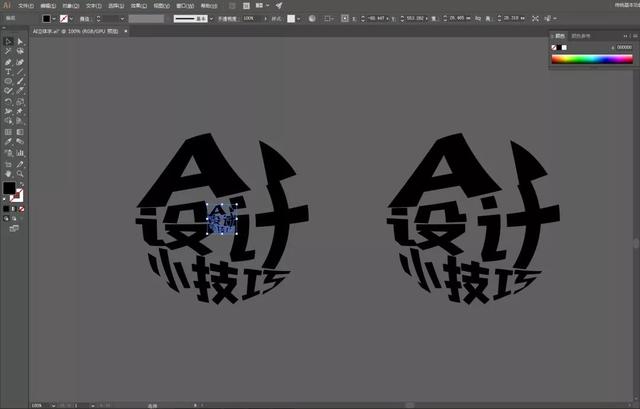Open the stroke weight dropdown
This screenshot has height=409, width=640.
[x=122, y=19]
